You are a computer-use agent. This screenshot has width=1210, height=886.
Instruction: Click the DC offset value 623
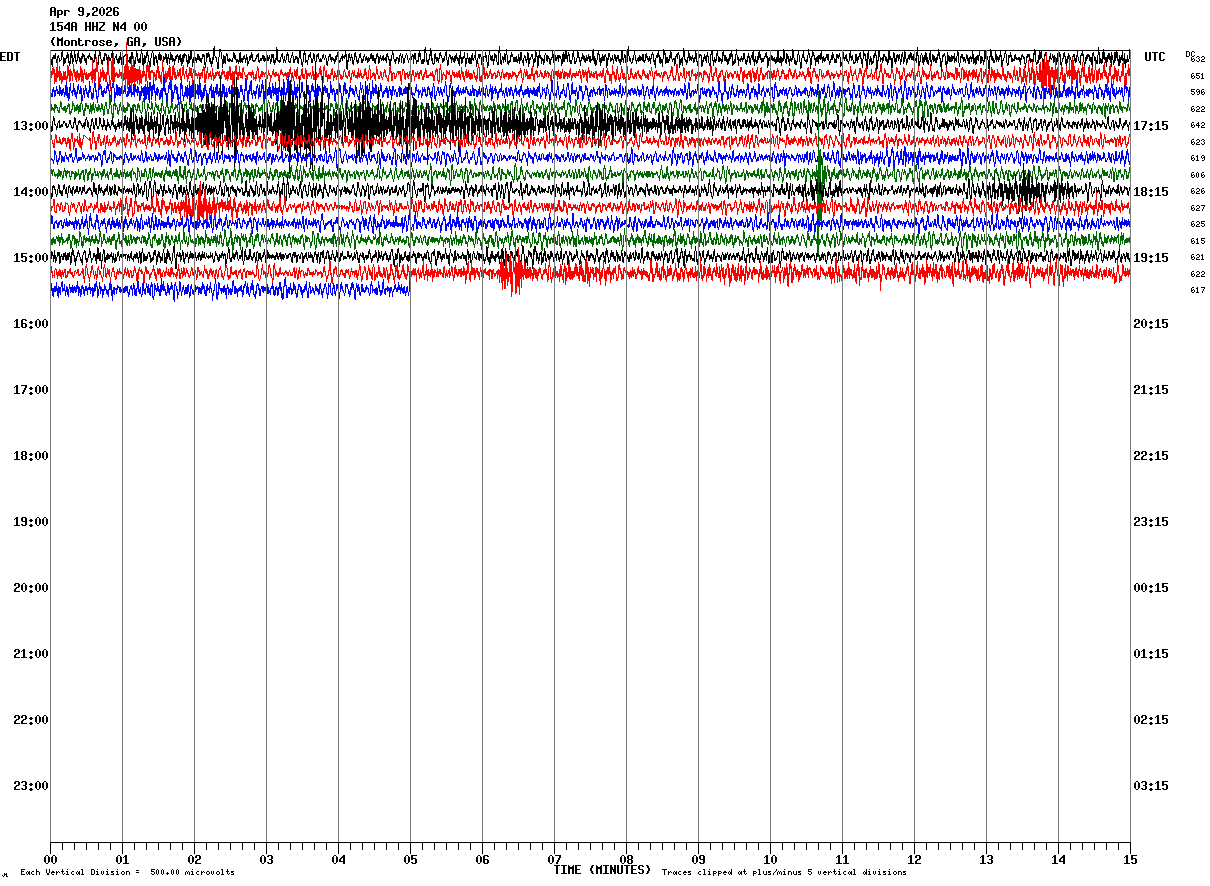[x=1198, y=142]
